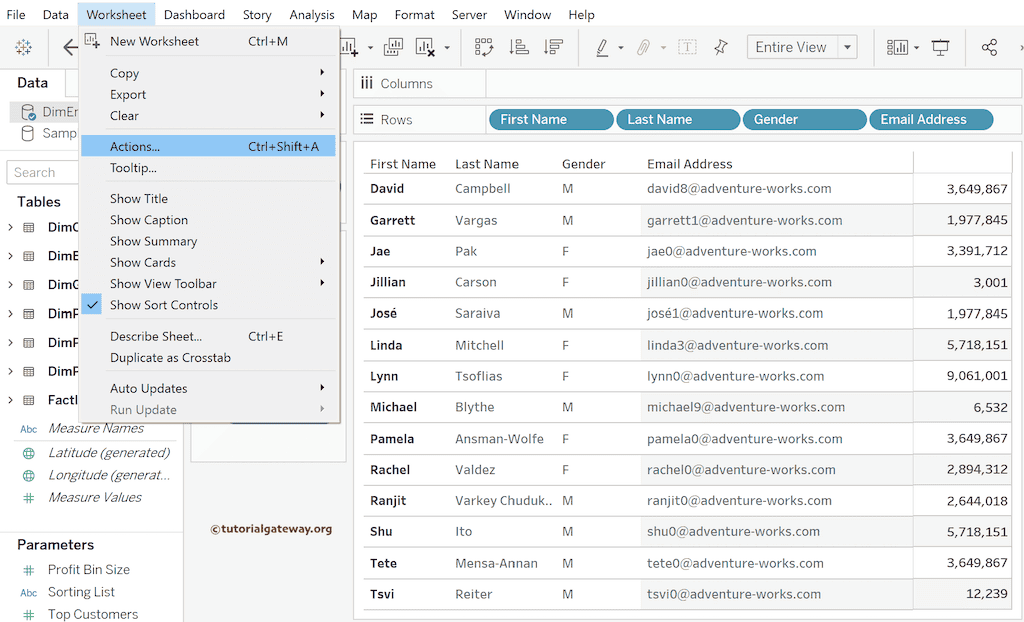Click the First Name pill on Rows
The image size is (1024, 622).
click(549, 120)
